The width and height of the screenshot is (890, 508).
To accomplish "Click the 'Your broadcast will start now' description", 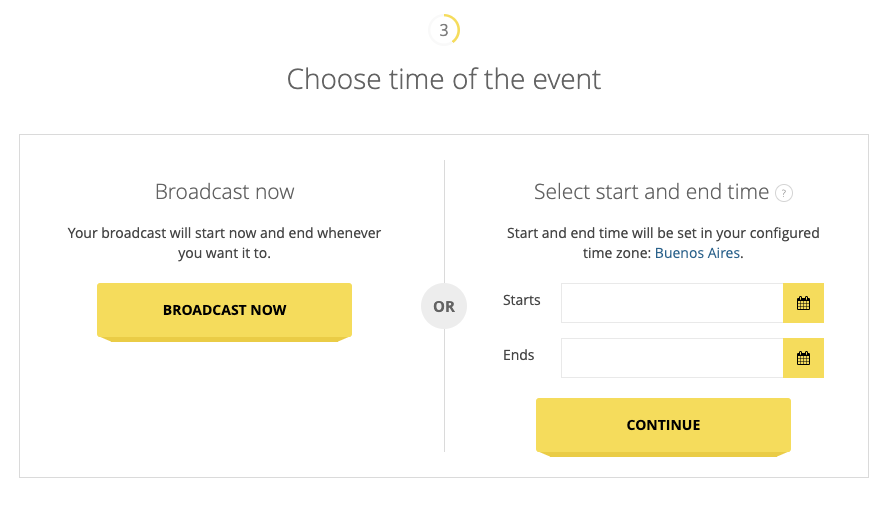I will tap(224, 243).
